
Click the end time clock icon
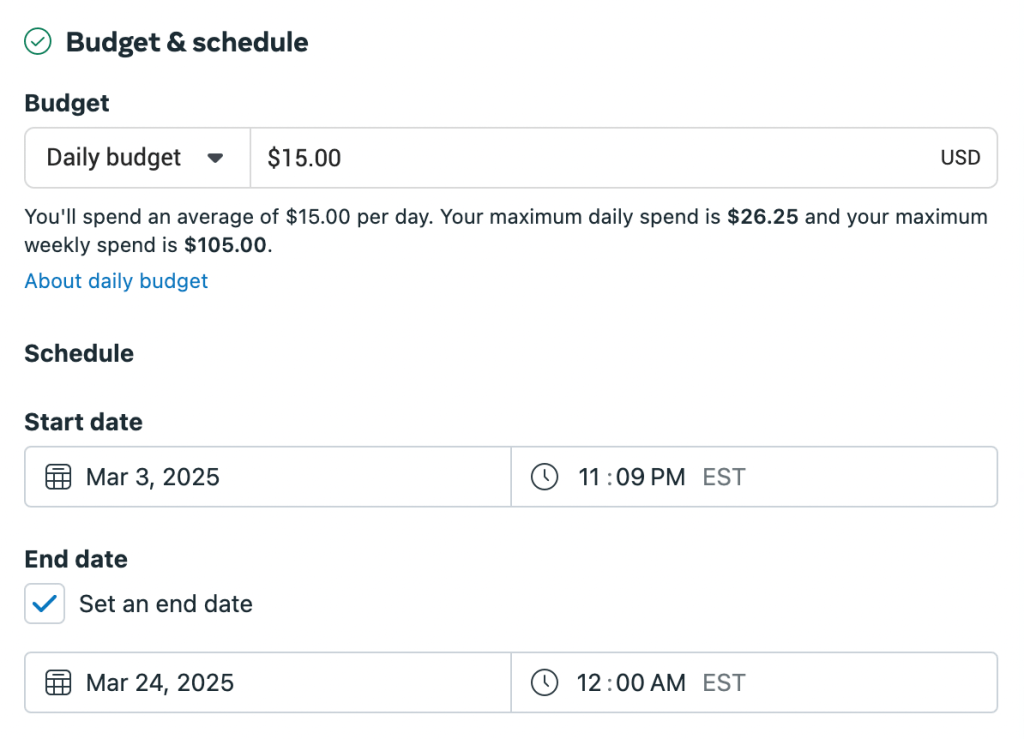[544, 683]
